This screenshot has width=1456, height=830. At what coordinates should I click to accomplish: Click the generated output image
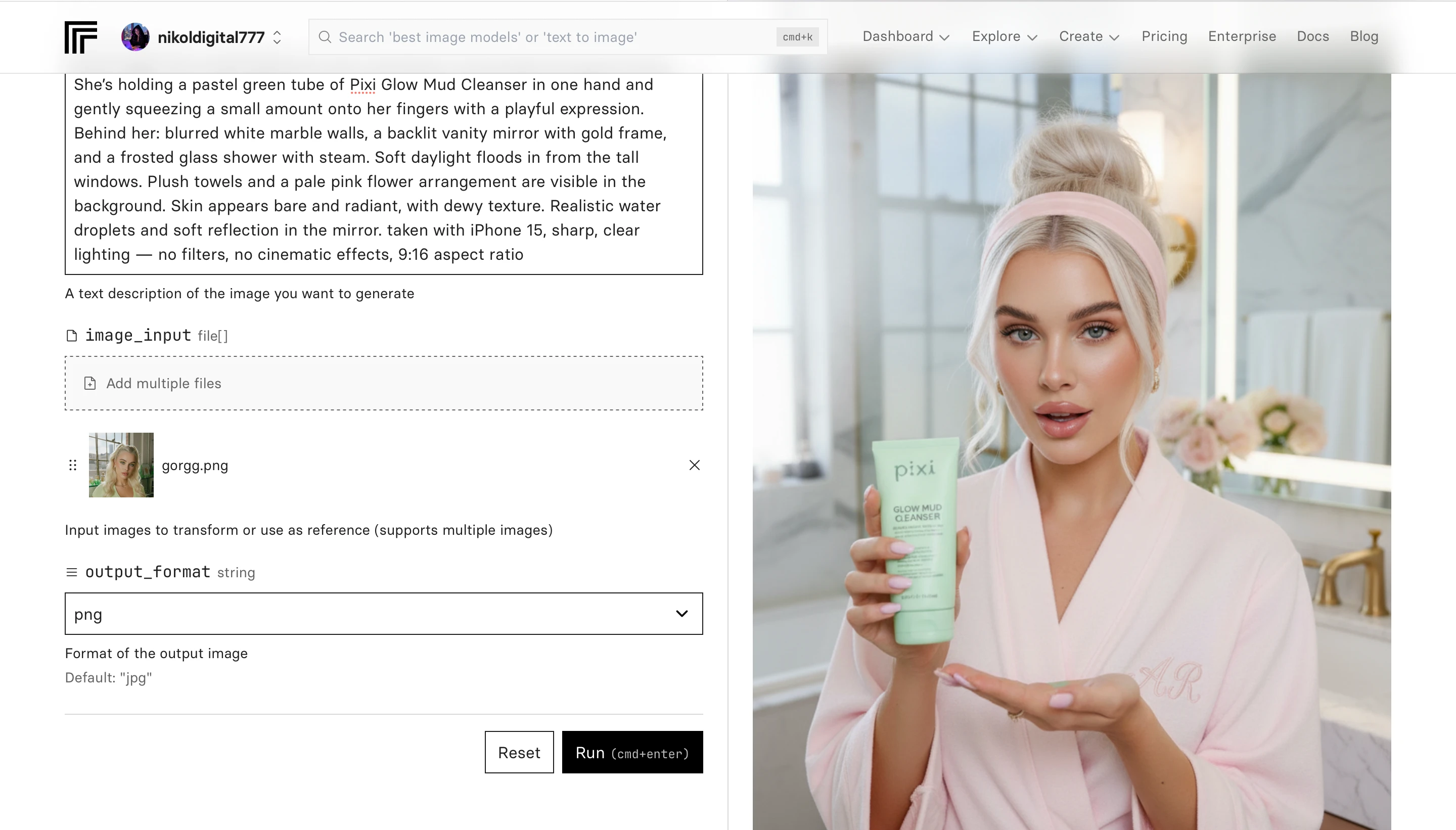click(x=1072, y=451)
